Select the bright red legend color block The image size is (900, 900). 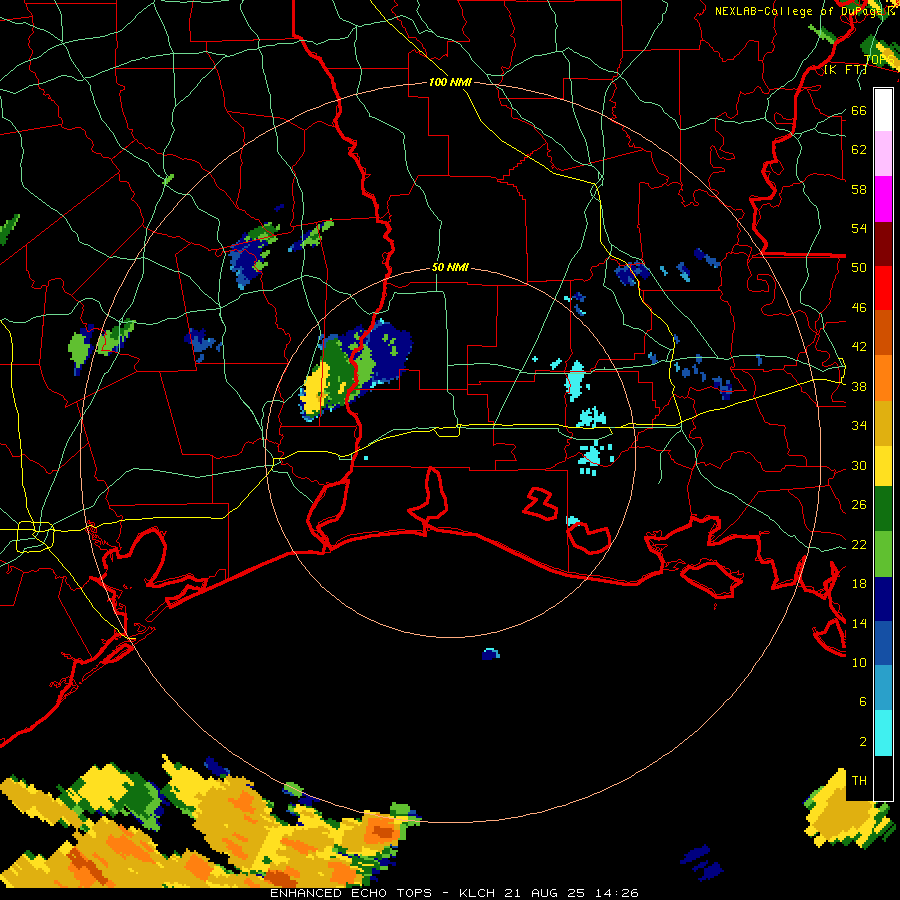point(883,288)
